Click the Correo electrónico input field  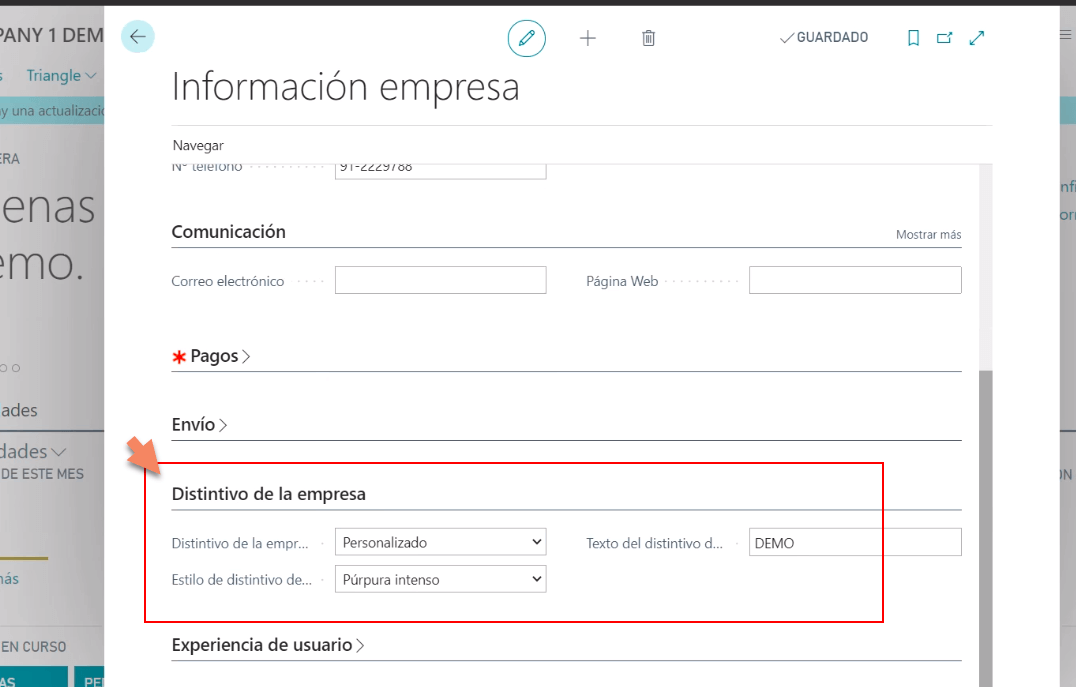point(440,280)
